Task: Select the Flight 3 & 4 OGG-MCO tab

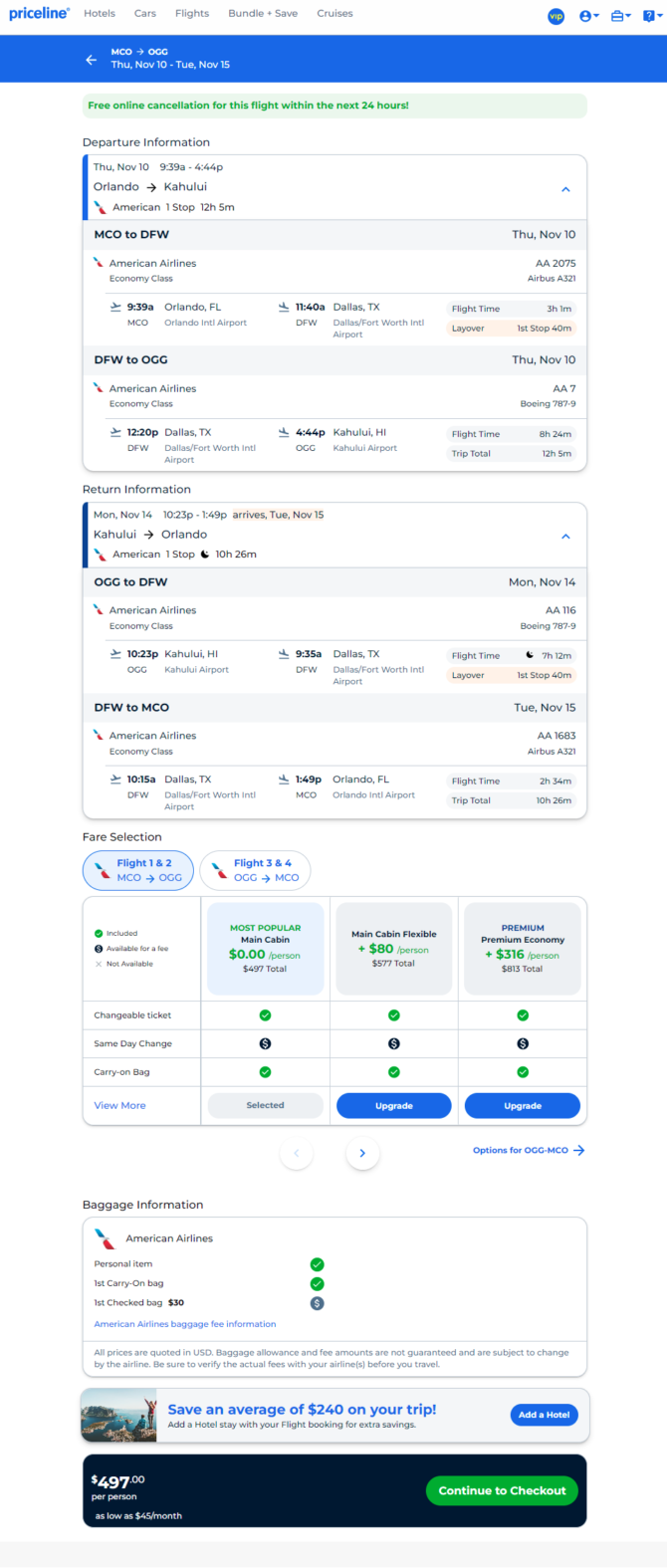Action: tap(256, 870)
